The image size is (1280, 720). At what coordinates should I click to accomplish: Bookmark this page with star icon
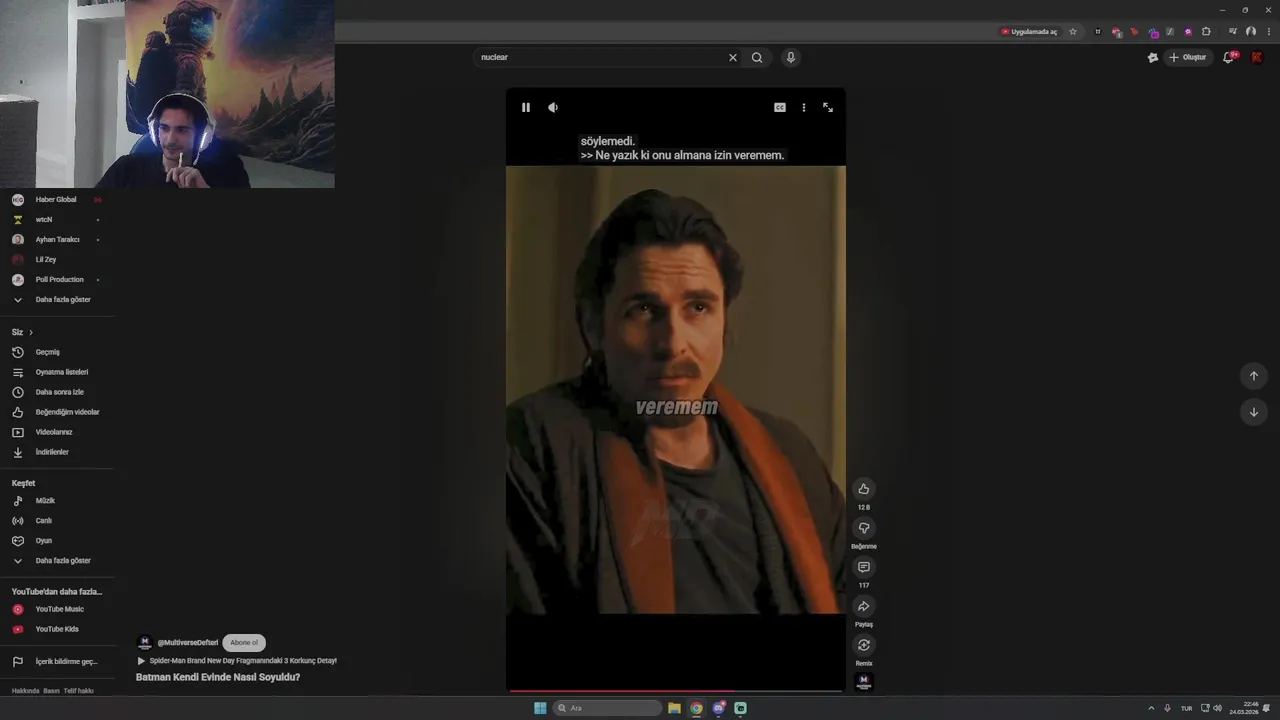click(1073, 32)
